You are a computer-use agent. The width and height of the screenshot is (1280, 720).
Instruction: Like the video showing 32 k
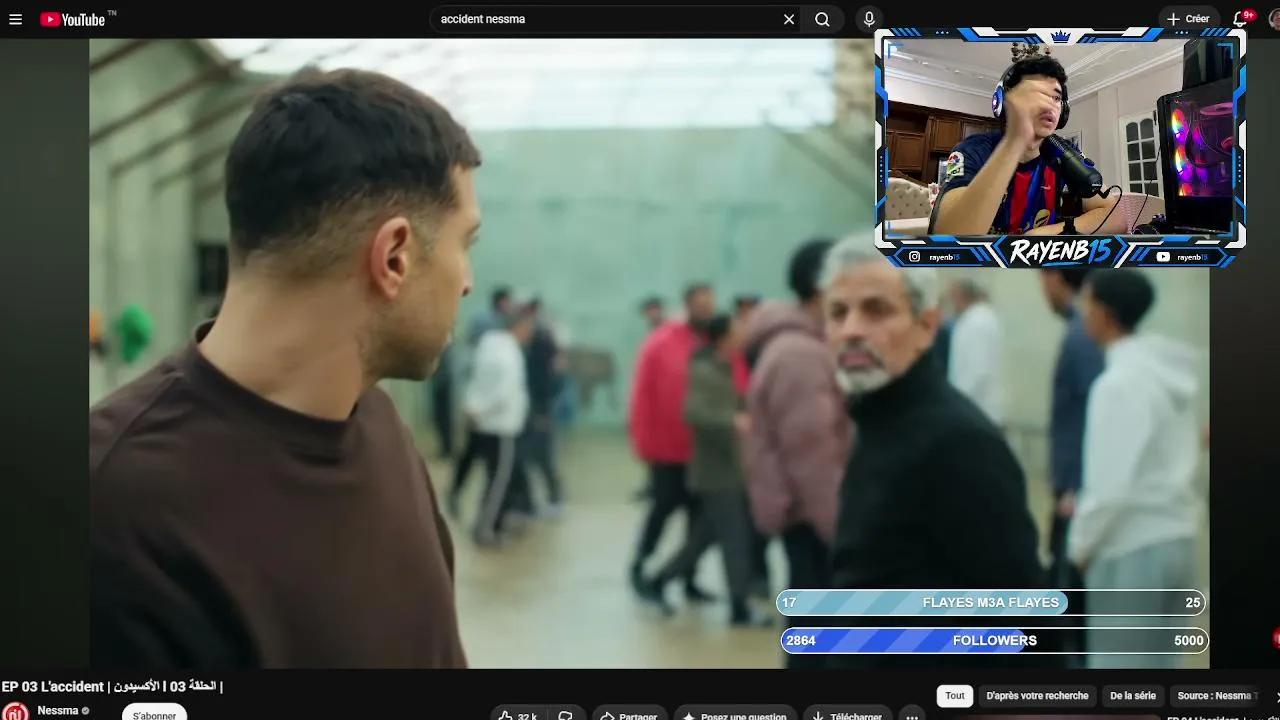519,715
